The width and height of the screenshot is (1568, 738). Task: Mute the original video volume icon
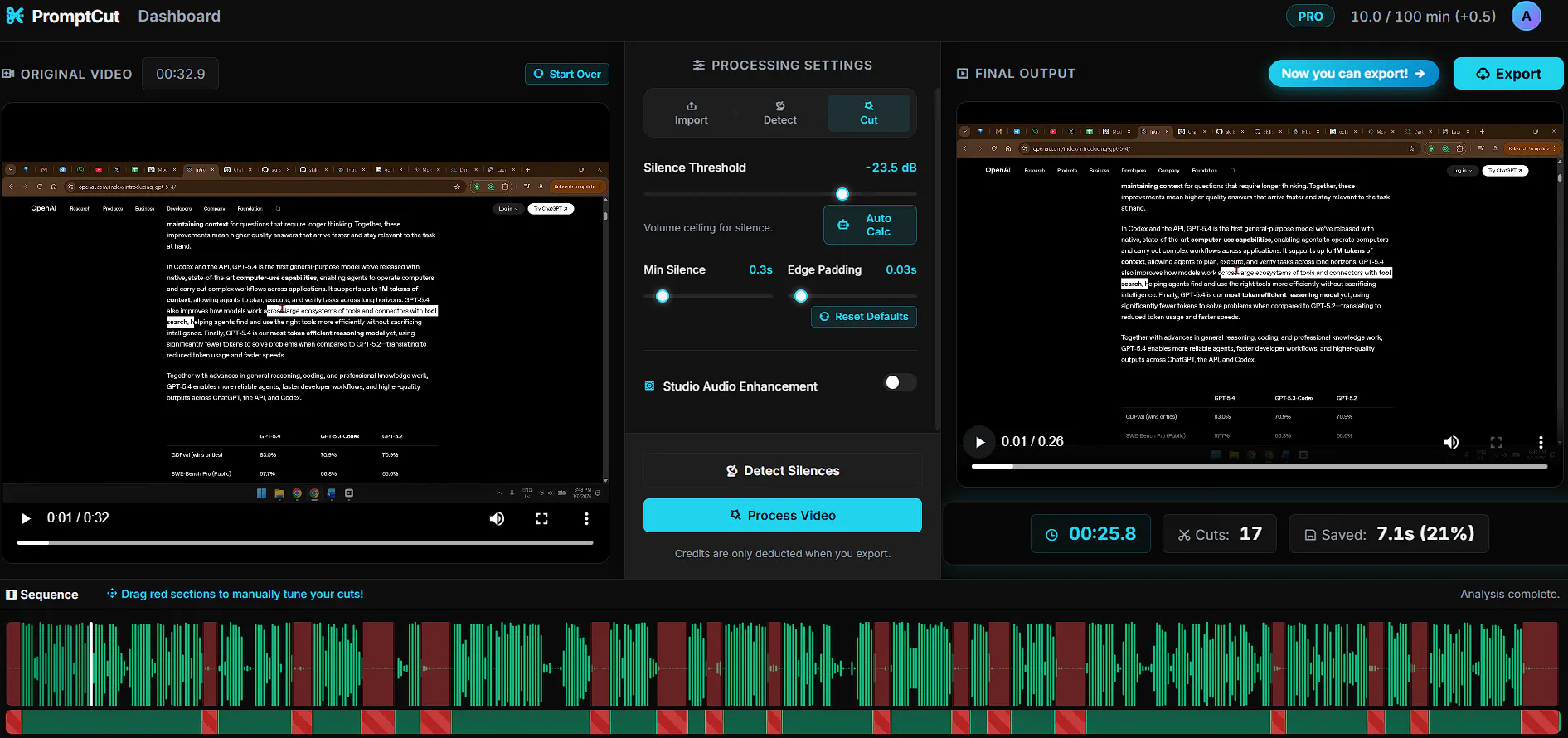(497, 518)
